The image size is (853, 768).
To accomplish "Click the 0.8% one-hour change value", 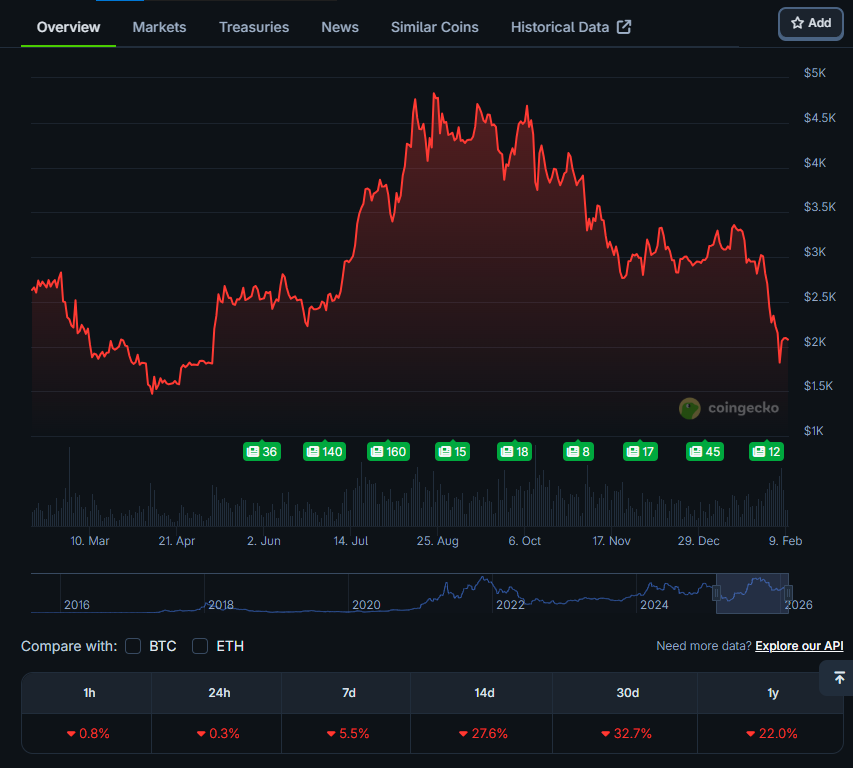I will click(88, 734).
